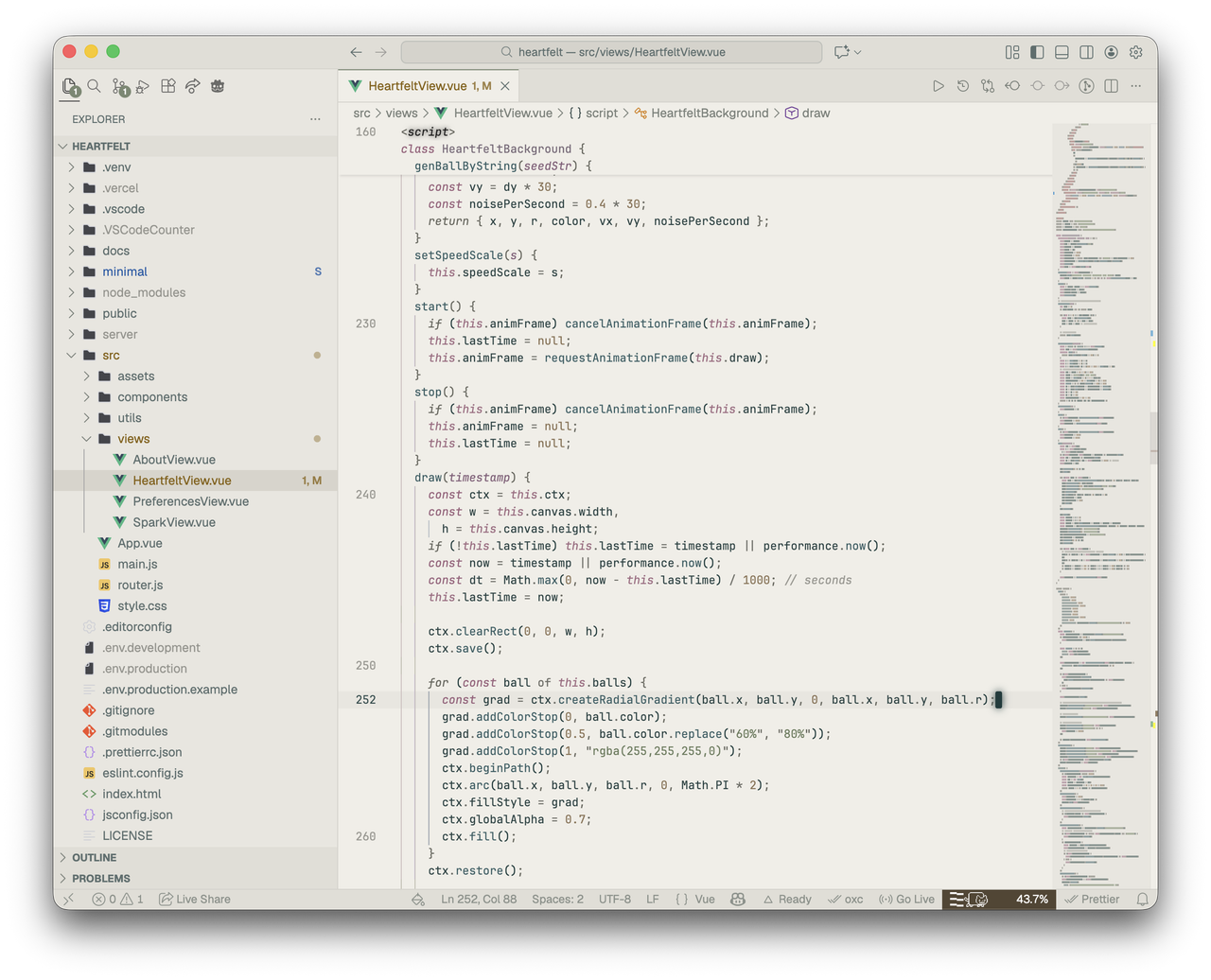Click 'draw' breadcrumb item

pos(816,113)
